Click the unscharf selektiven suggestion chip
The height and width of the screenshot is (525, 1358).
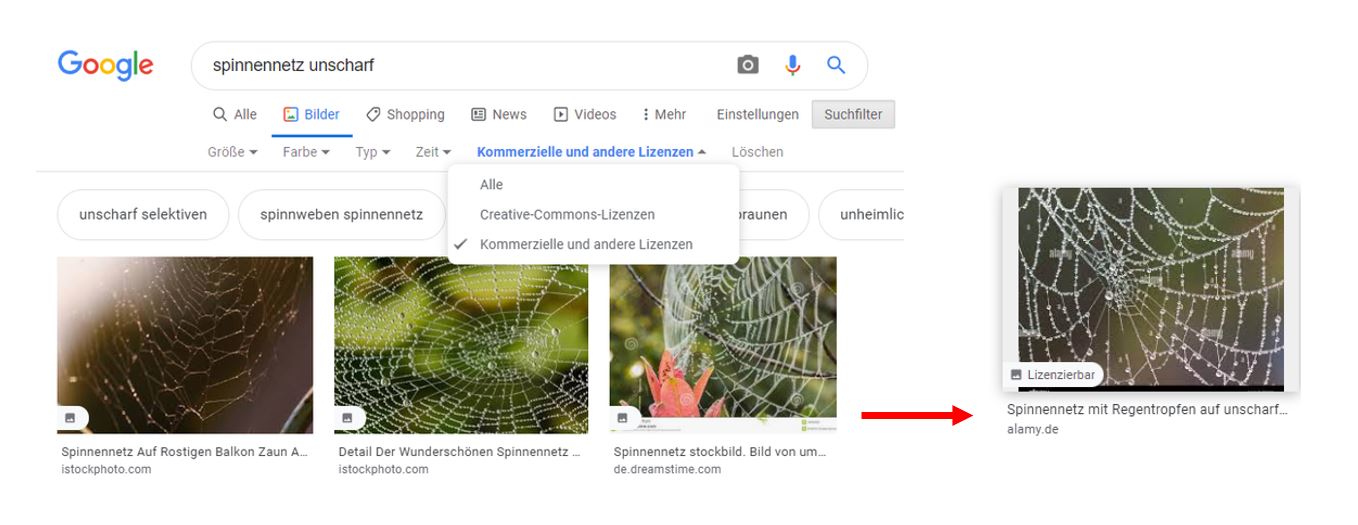[143, 214]
